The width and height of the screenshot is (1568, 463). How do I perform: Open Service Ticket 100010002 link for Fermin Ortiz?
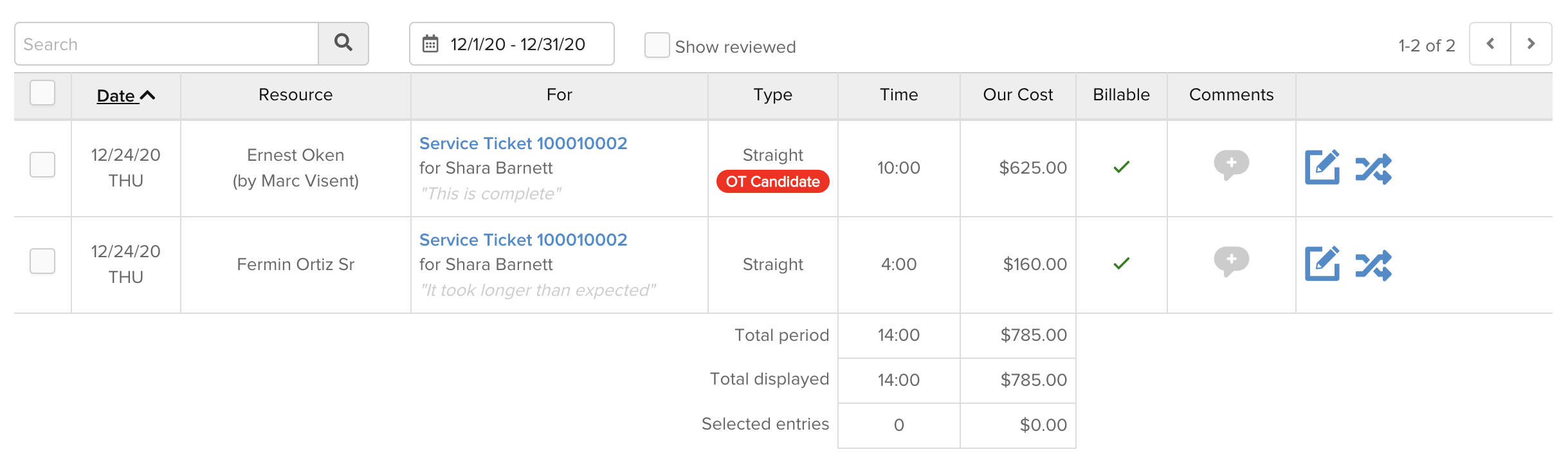click(x=523, y=240)
